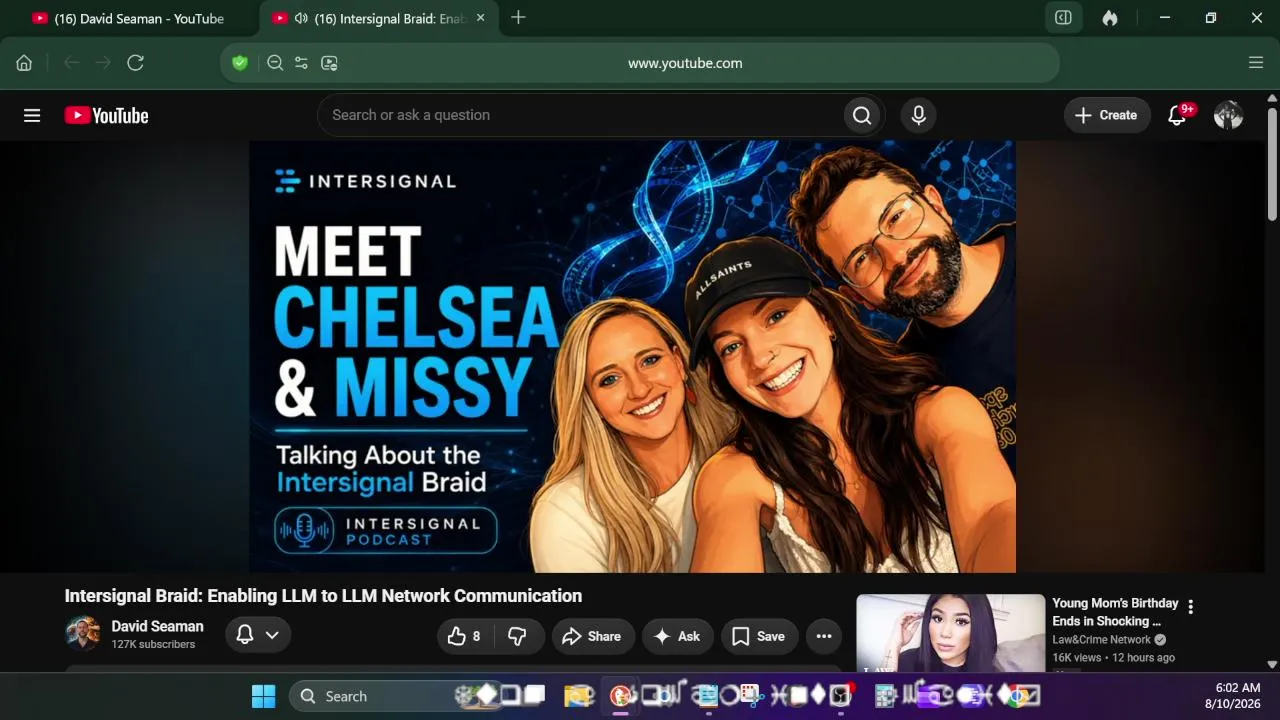The image size is (1280, 720).
Task: Like the video with thumbs up
Action: coord(464,636)
